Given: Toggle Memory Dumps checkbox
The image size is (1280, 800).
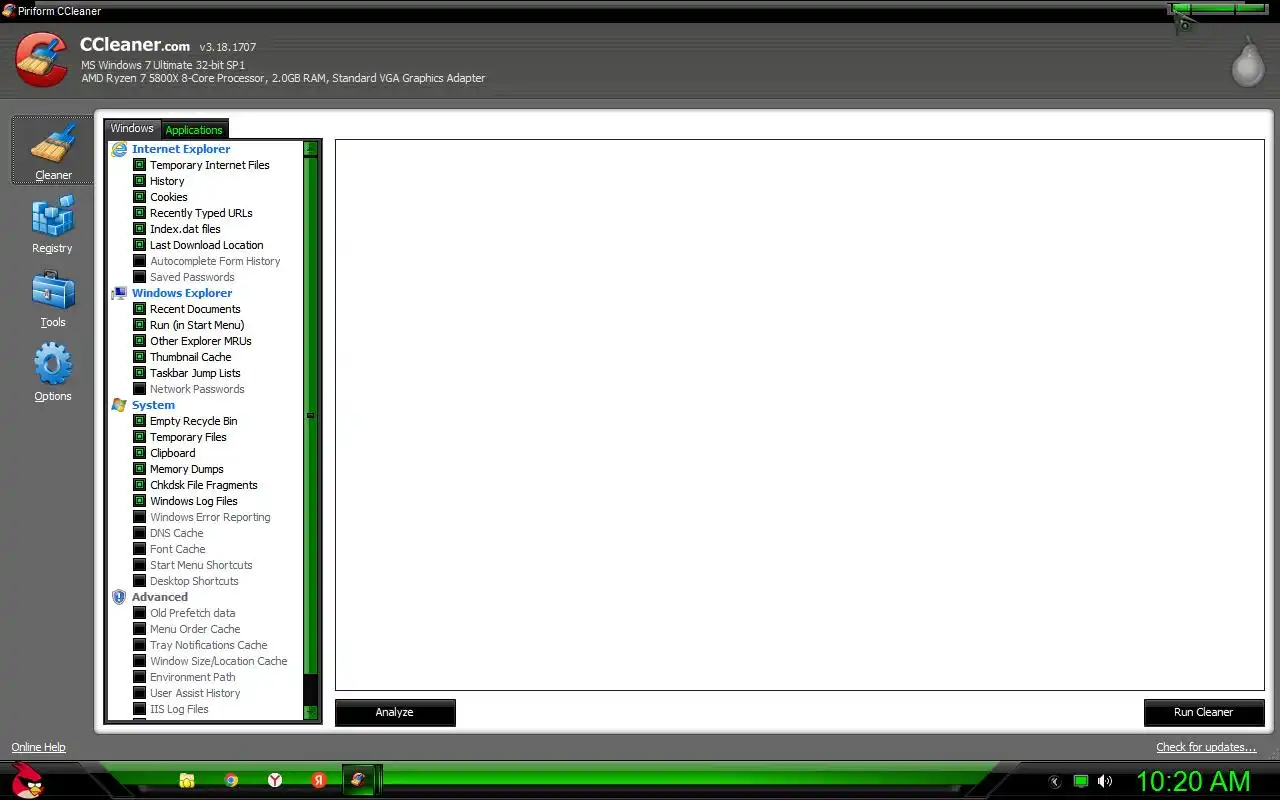Looking at the screenshot, I should tap(140, 469).
